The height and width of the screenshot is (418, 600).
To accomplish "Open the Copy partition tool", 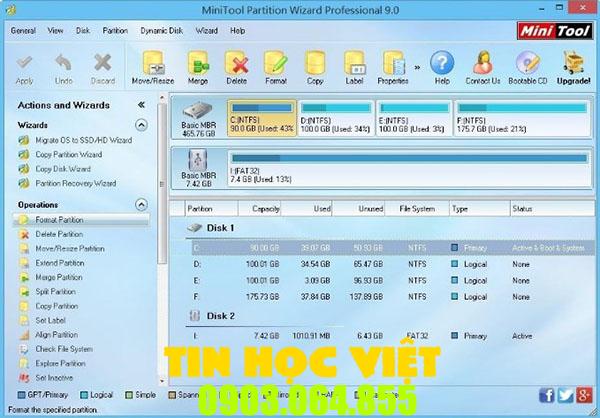I will (x=315, y=66).
